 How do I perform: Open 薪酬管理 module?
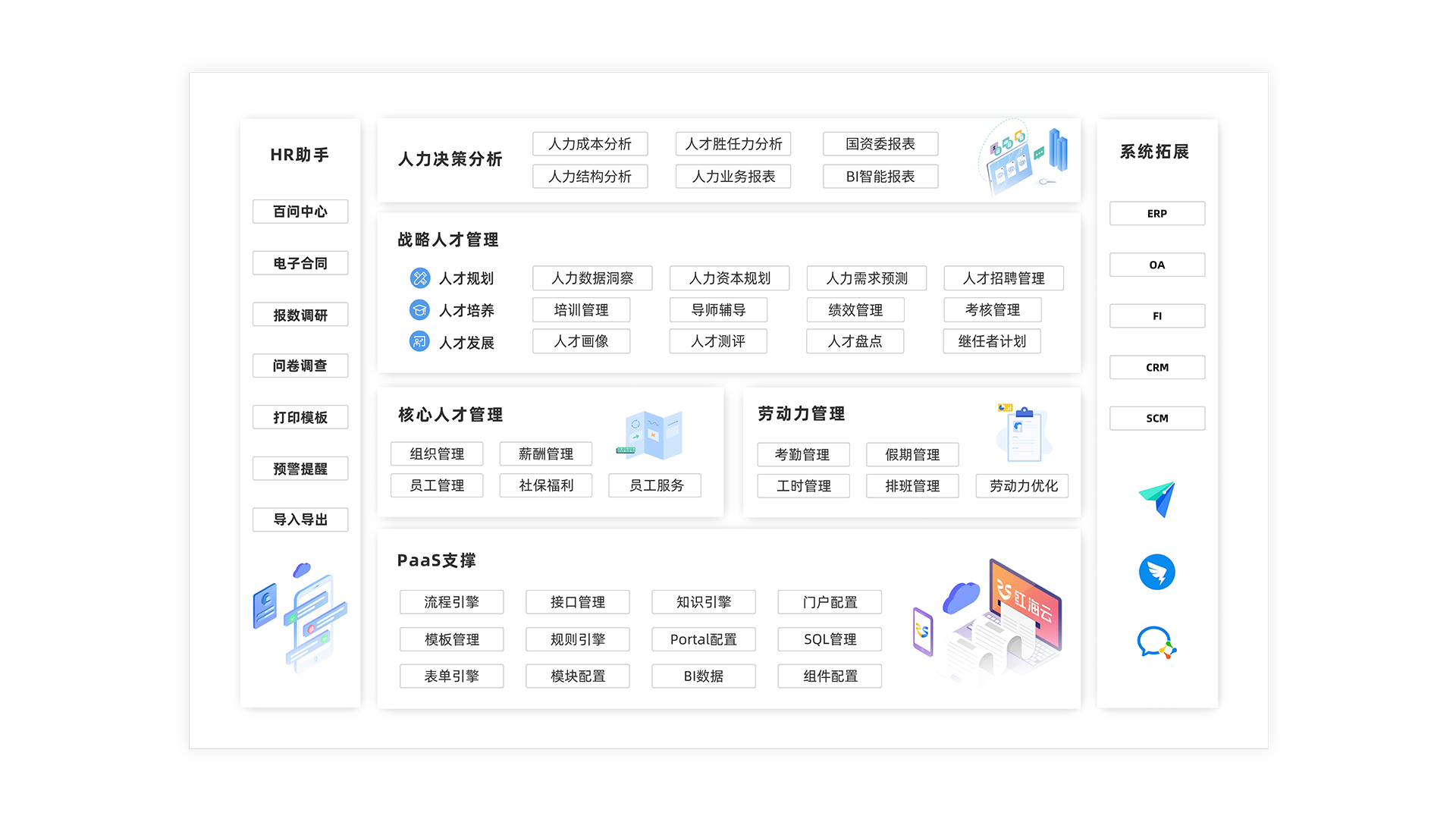coord(546,453)
